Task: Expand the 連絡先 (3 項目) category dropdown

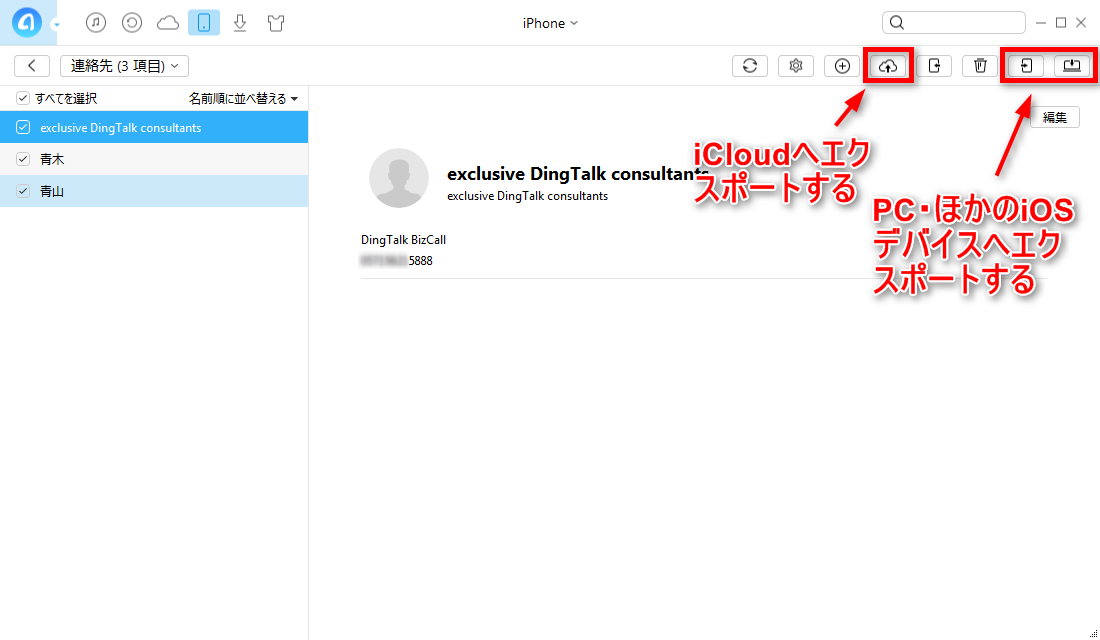Action: pyautogui.click(x=124, y=65)
